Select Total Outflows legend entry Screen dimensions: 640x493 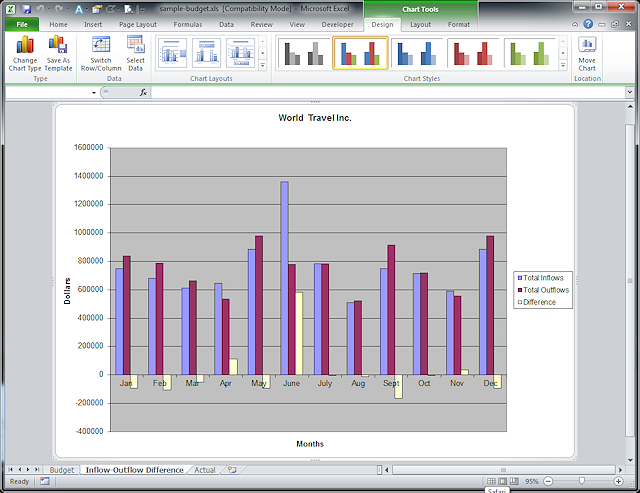pos(543,290)
